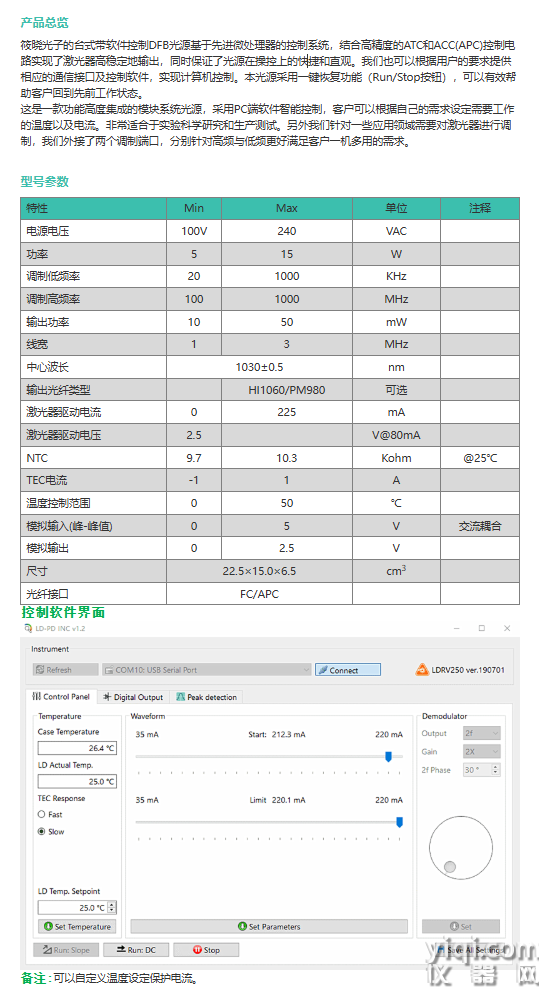Screen dimensions: 539x987
Task: Click the Connect button plug icon
Action: click(322, 670)
